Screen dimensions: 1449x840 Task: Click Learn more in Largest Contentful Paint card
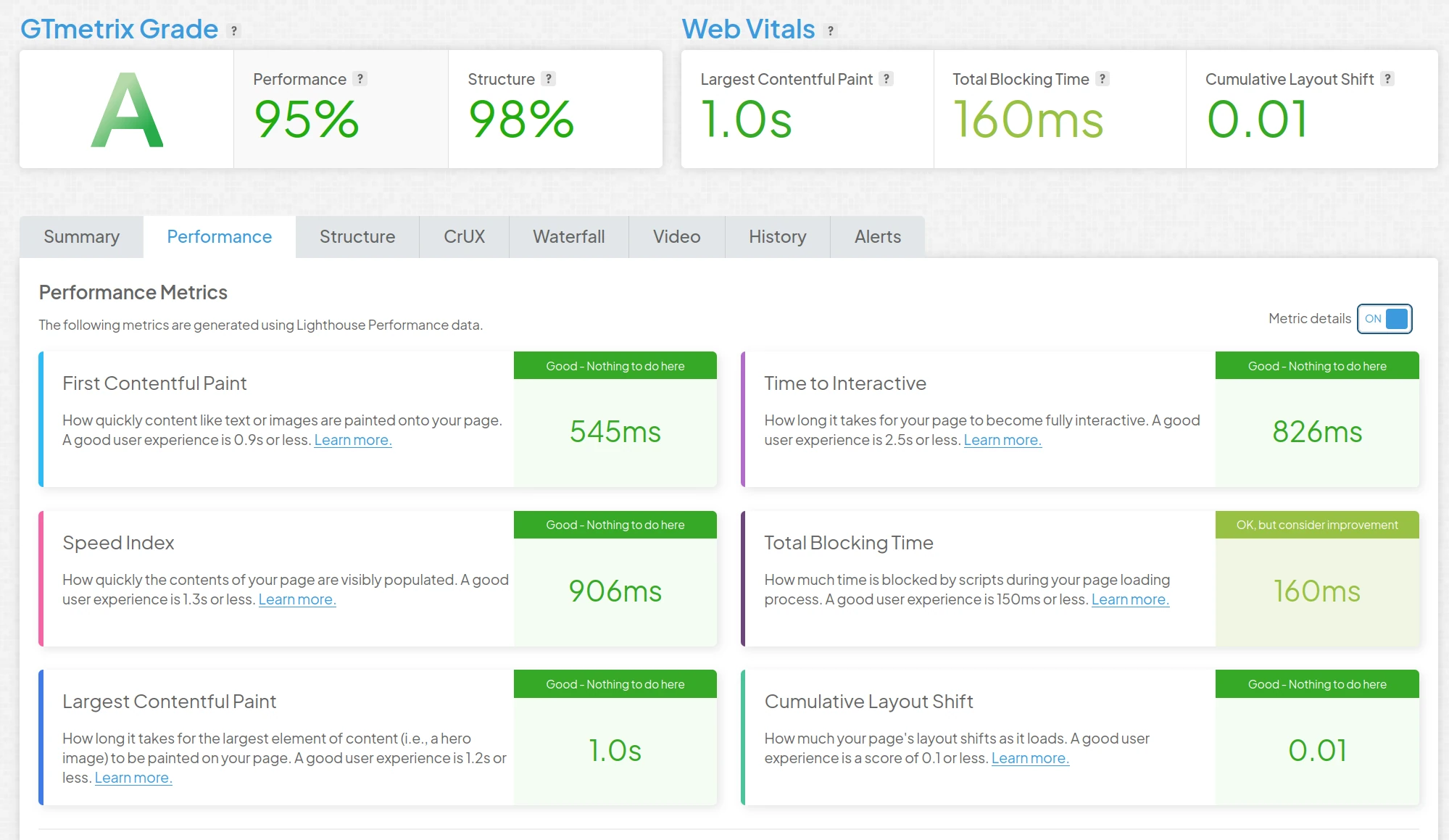pyautogui.click(x=133, y=778)
